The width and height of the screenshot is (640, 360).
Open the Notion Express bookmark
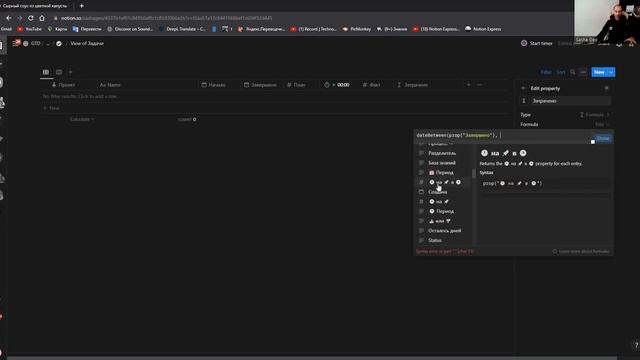click(483, 29)
